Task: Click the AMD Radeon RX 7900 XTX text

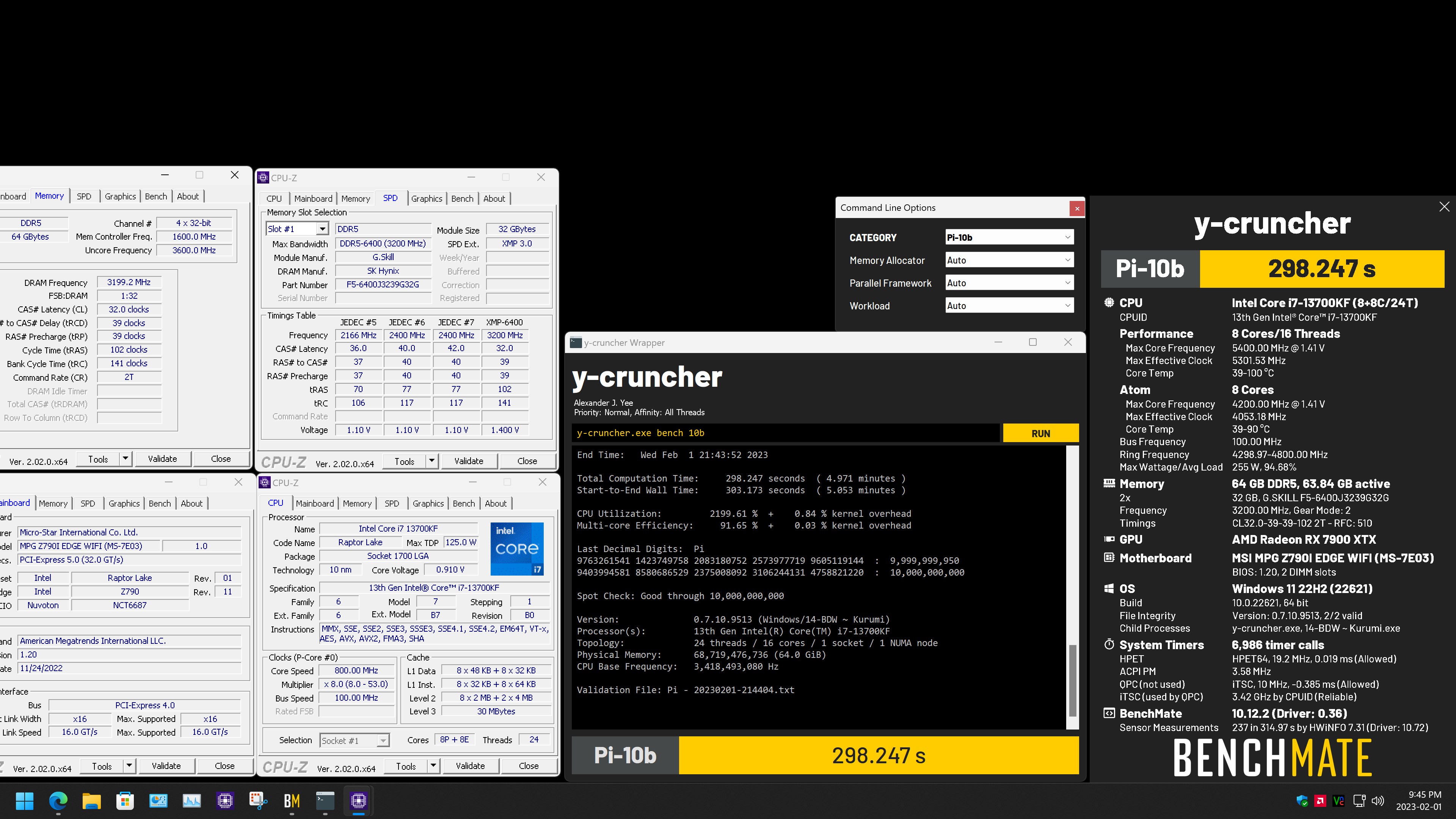Action: pos(1304,540)
